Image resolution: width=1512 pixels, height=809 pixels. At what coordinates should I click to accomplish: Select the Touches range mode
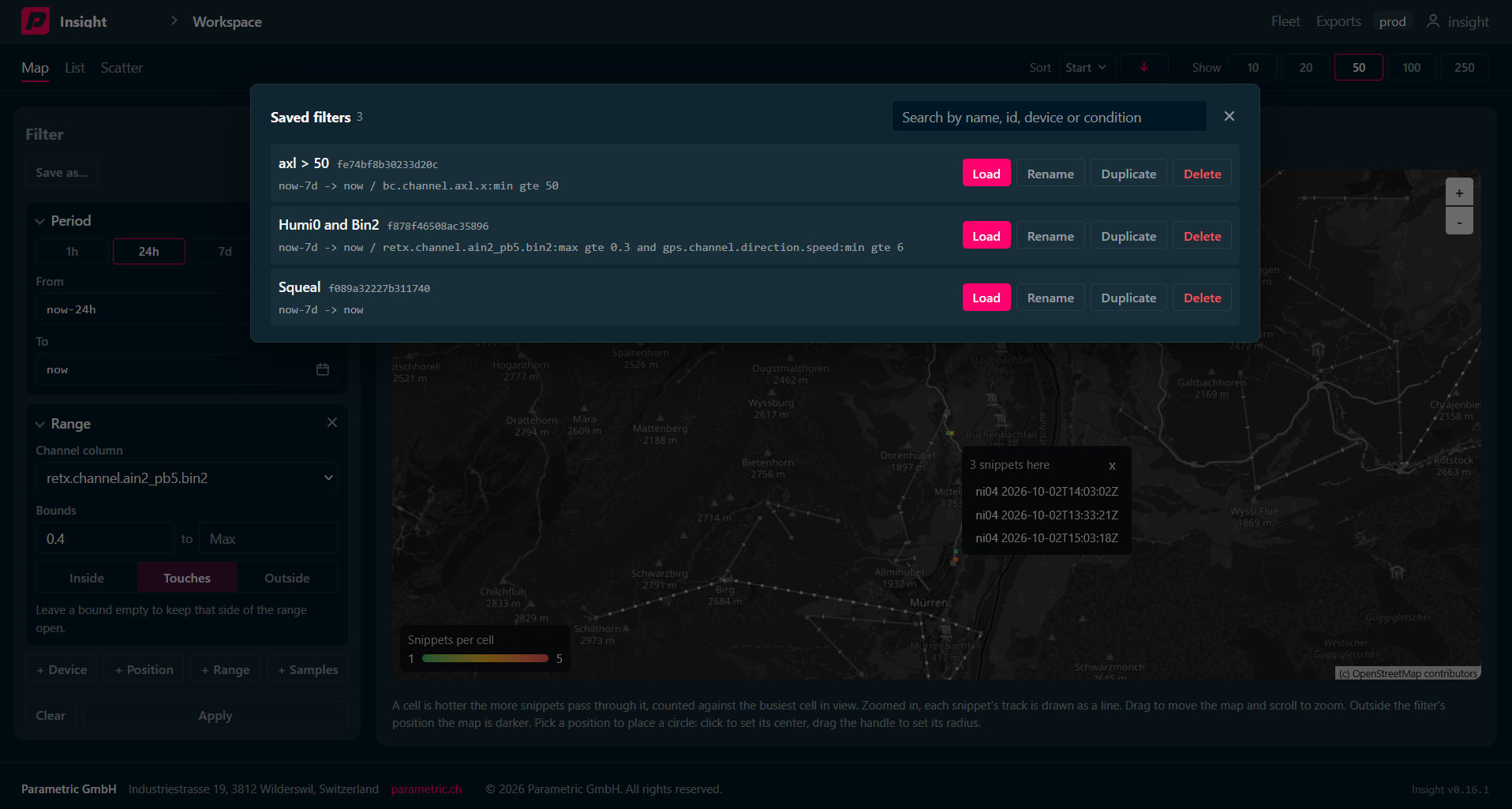click(x=187, y=578)
